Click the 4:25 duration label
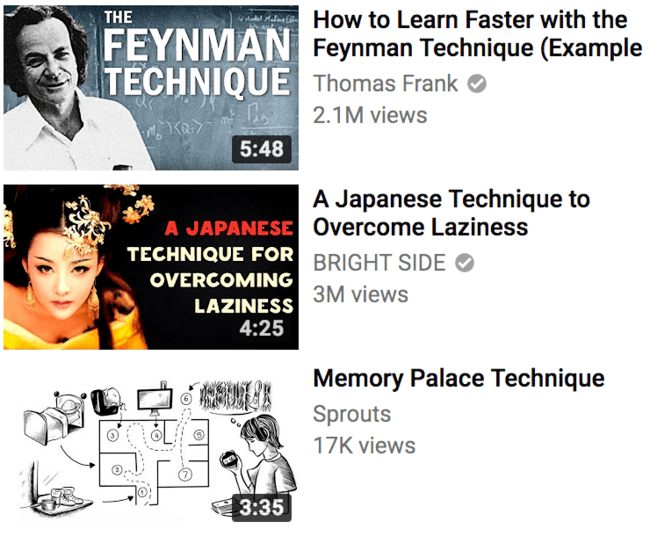The image size is (650, 536). 262,328
